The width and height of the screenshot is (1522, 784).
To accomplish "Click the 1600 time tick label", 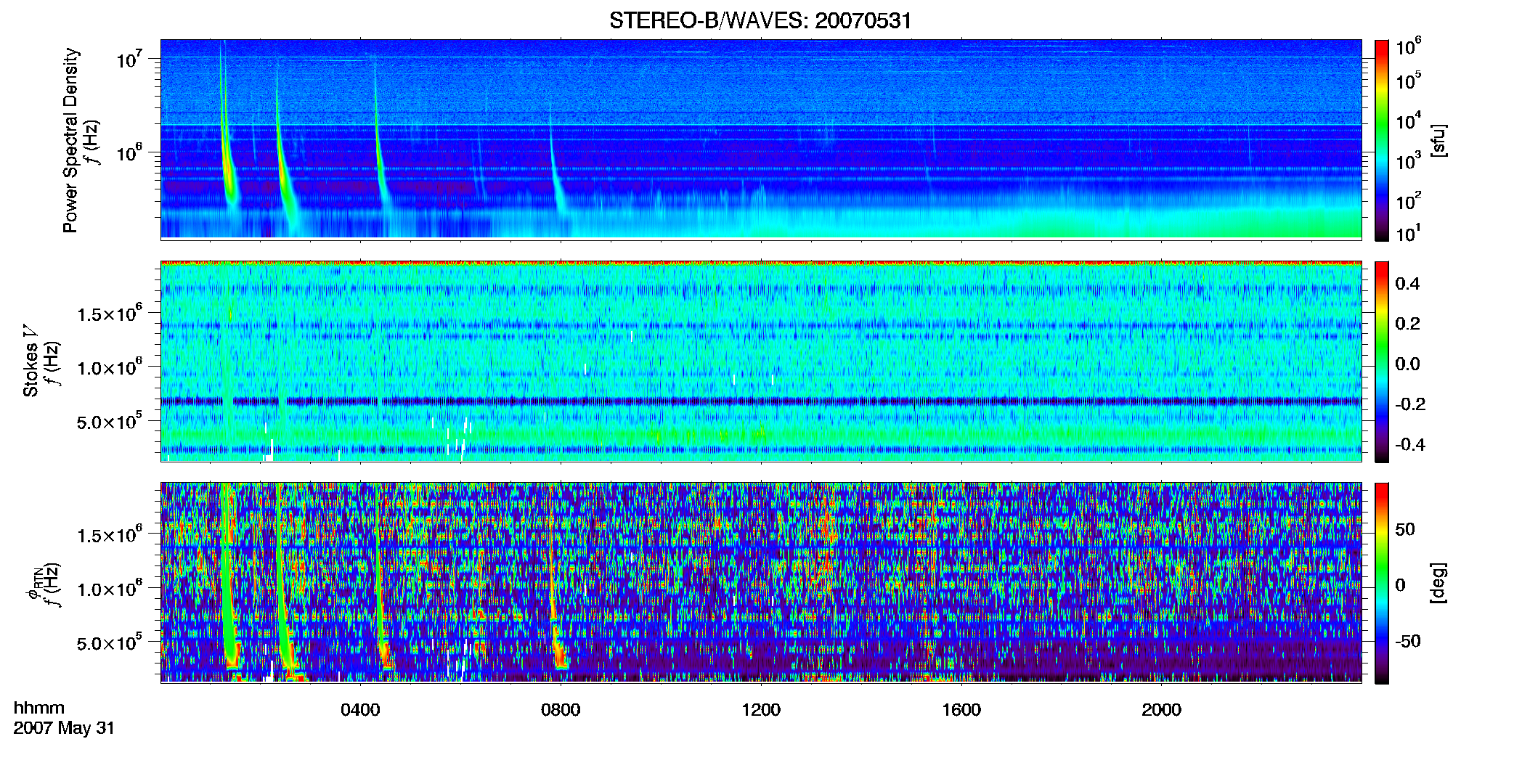I will click(961, 709).
